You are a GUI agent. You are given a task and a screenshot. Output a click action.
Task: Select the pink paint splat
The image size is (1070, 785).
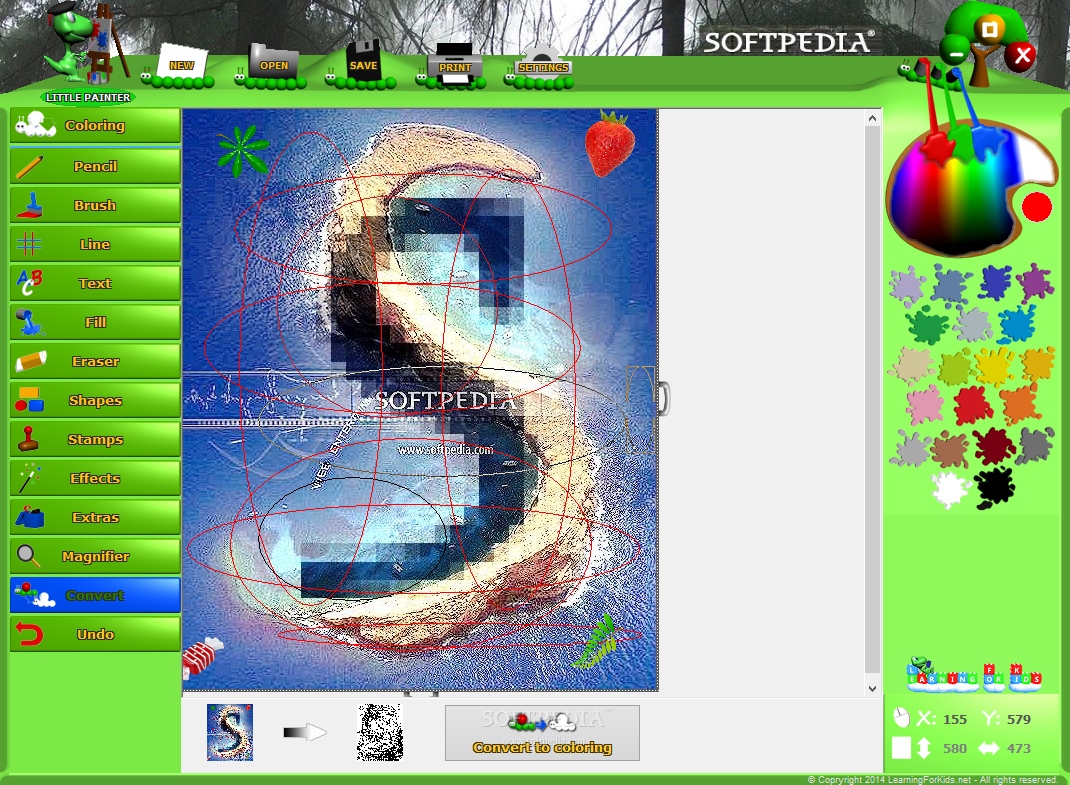coord(925,405)
